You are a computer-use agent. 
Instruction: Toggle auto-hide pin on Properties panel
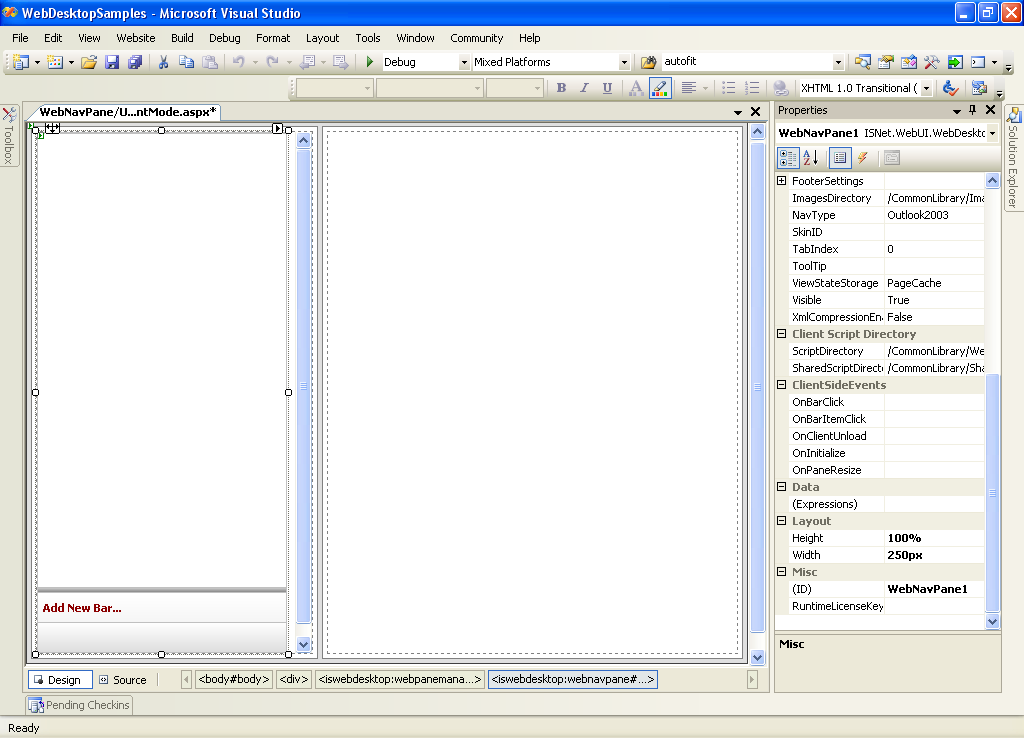pyautogui.click(x=972, y=110)
